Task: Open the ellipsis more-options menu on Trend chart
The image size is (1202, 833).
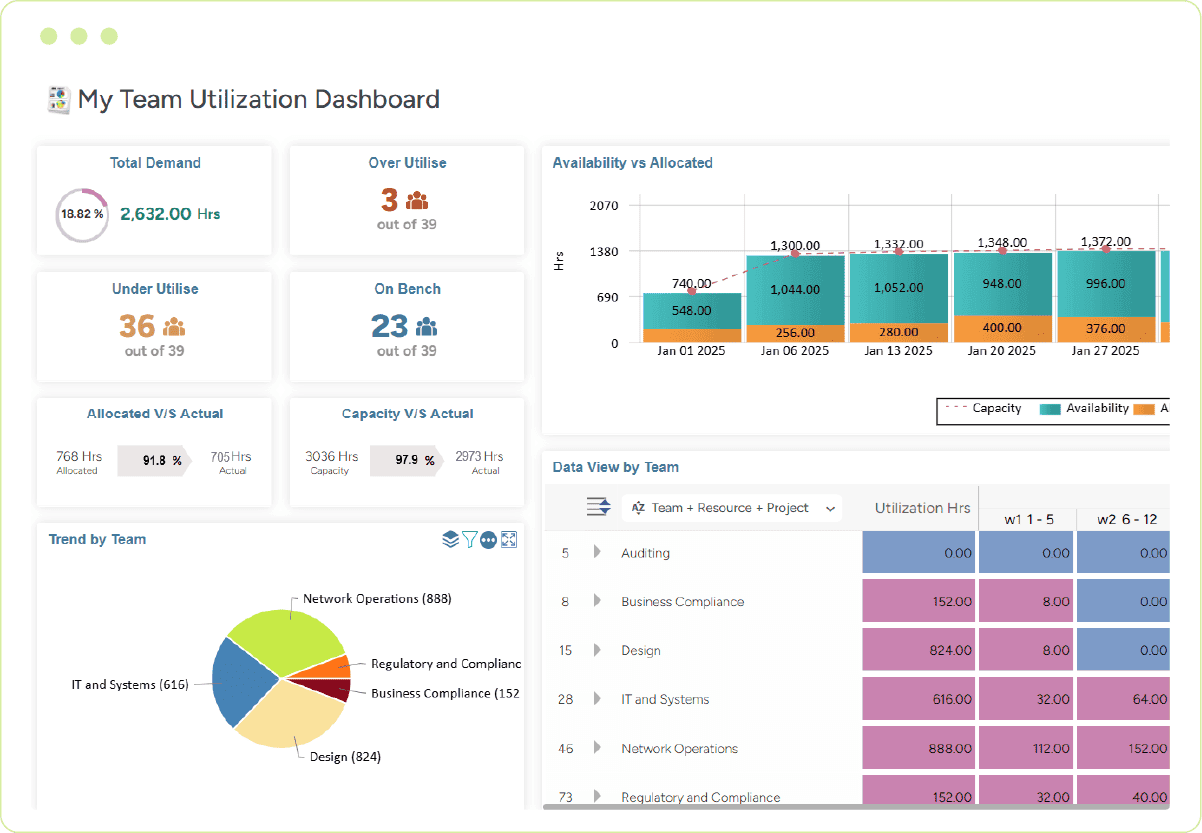Action: (x=488, y=539)
